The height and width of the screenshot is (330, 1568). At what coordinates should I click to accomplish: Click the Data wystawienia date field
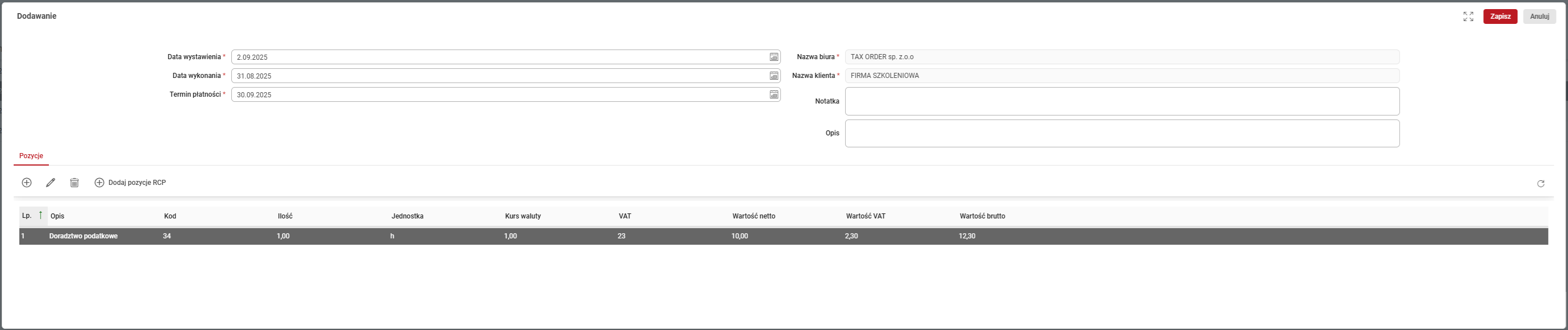[499, 57]
